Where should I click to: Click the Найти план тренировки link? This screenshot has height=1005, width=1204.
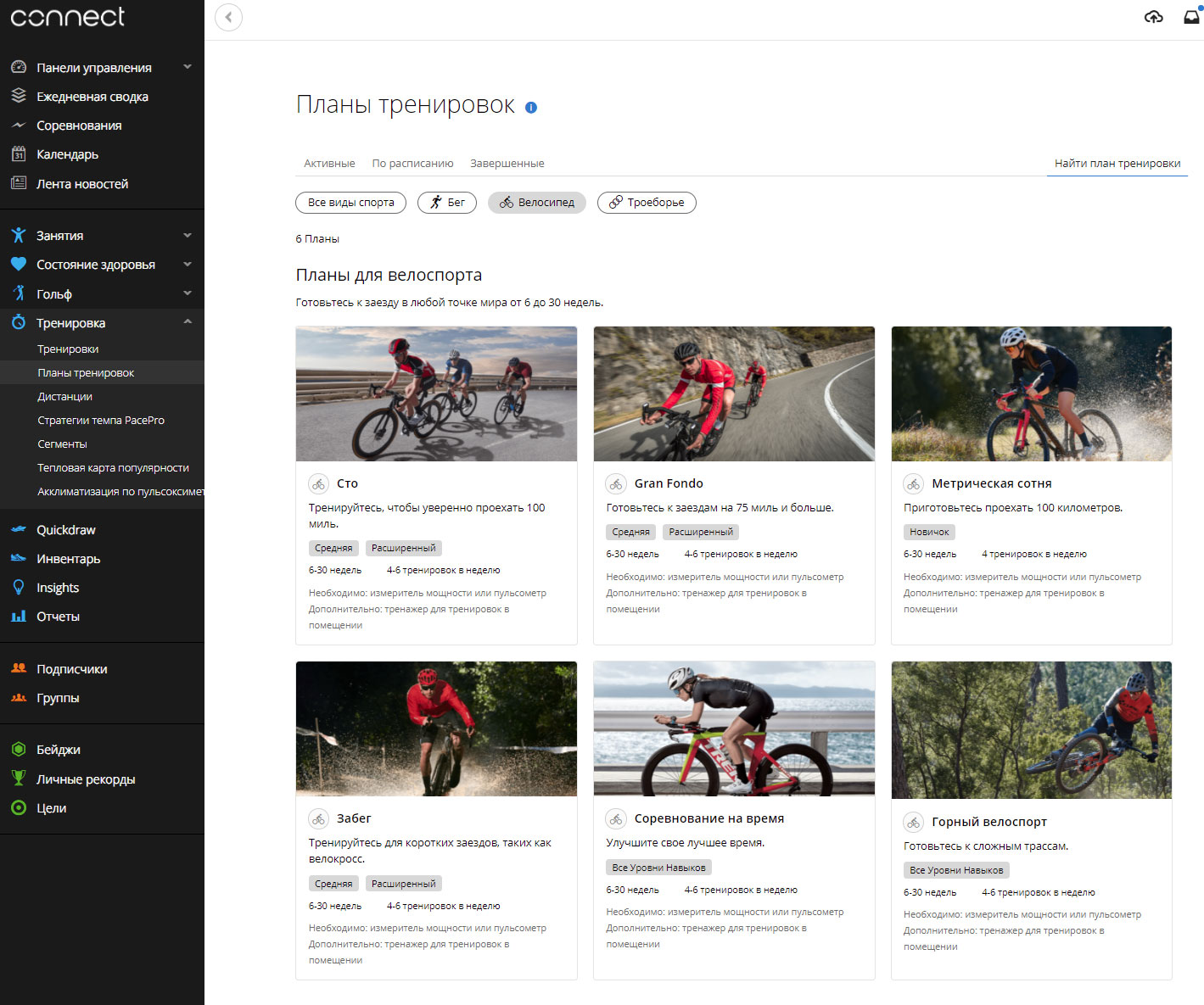tap(1117, 164)
